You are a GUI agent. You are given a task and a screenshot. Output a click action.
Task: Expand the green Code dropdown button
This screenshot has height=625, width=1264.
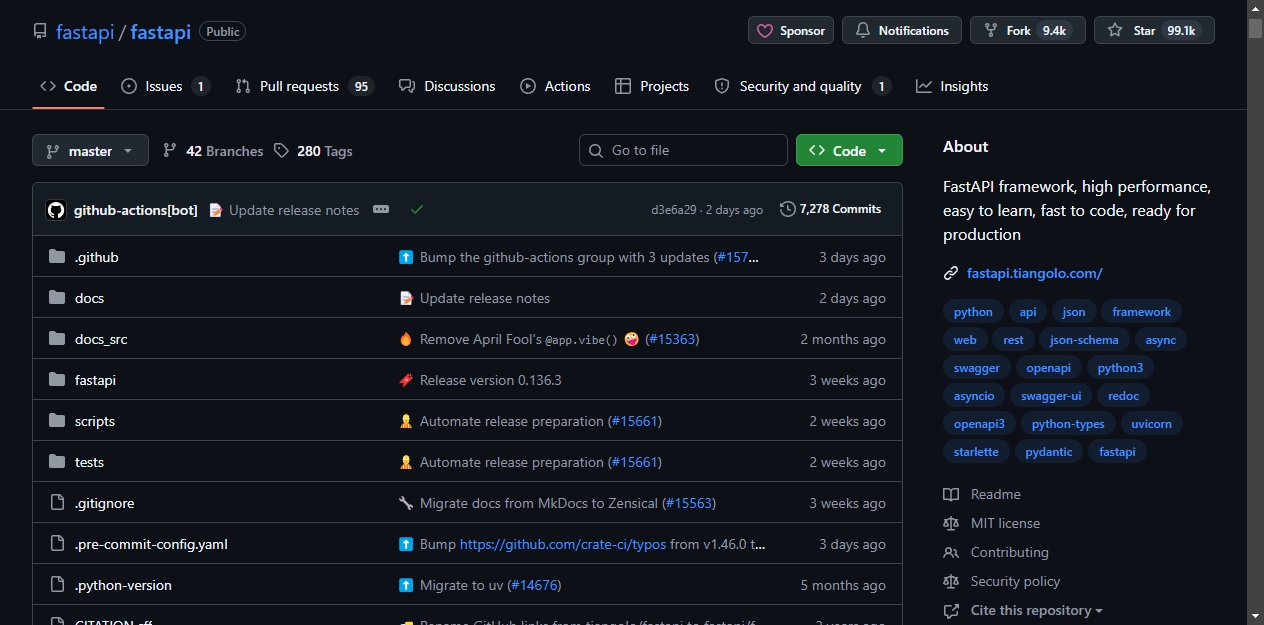coord(849,150)
